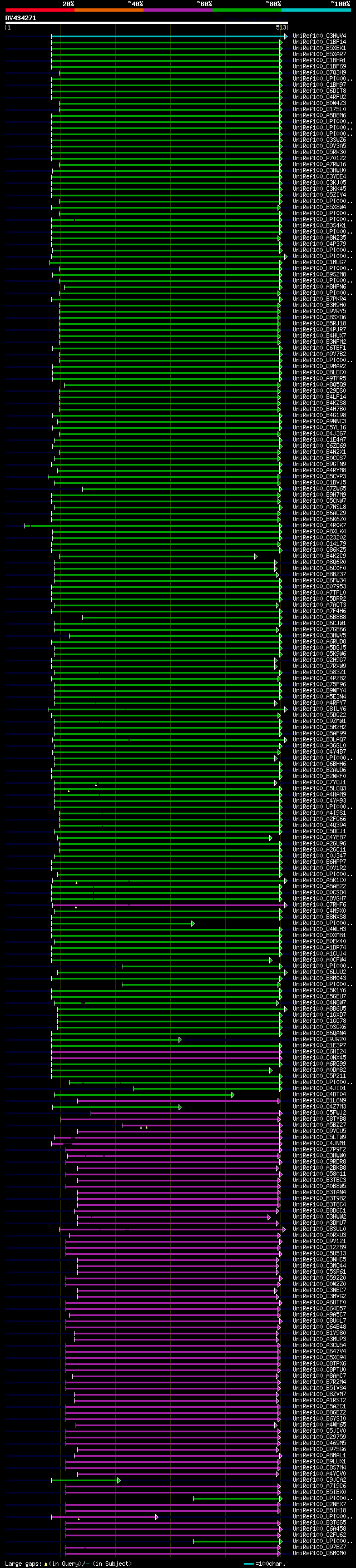Click the UniRef100_C5P211 label
This screenshot has height=1568, width=356.
tap(319, 1076)
